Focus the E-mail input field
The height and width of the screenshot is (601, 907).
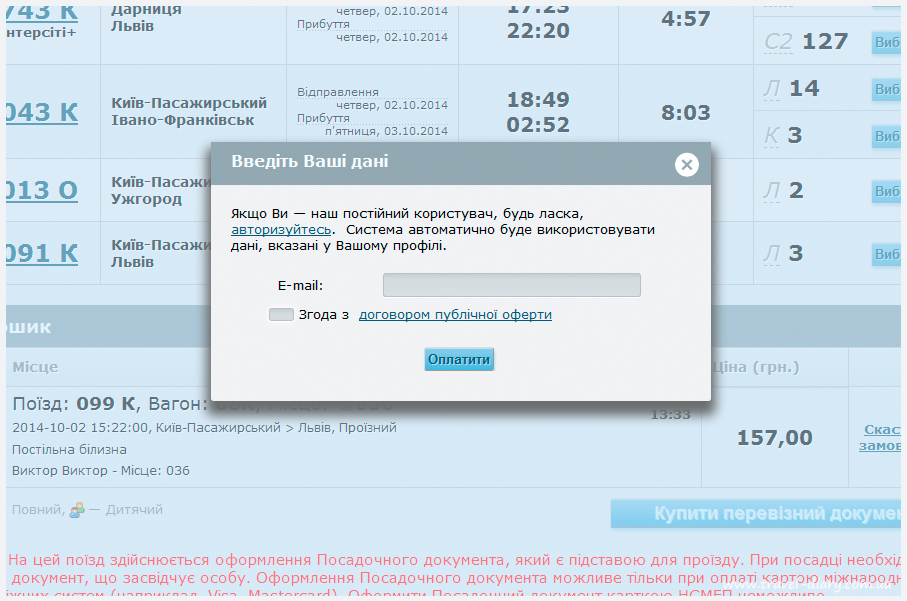click(511, 286)
